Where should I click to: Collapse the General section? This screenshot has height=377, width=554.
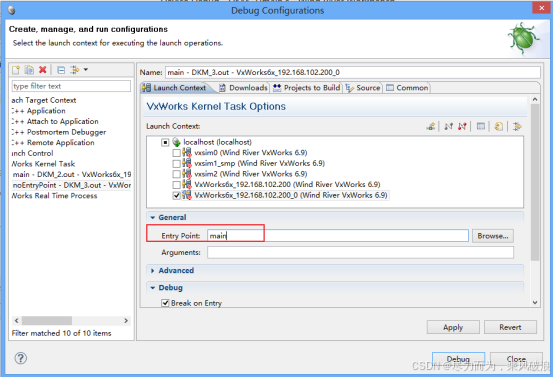click(x=153, y=218)
